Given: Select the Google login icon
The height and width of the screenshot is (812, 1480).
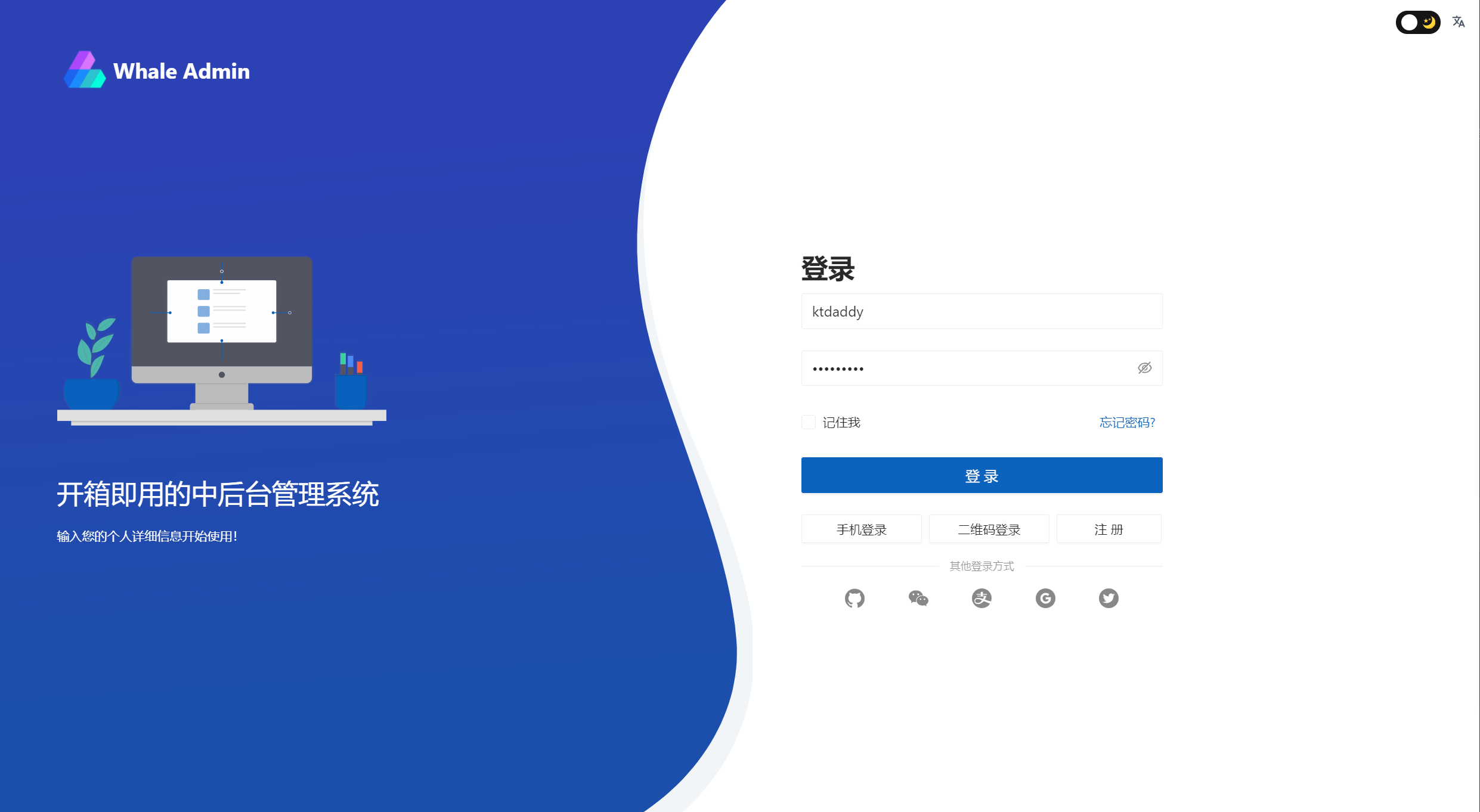Looking at the screenshot, I should click(1045, 597).
